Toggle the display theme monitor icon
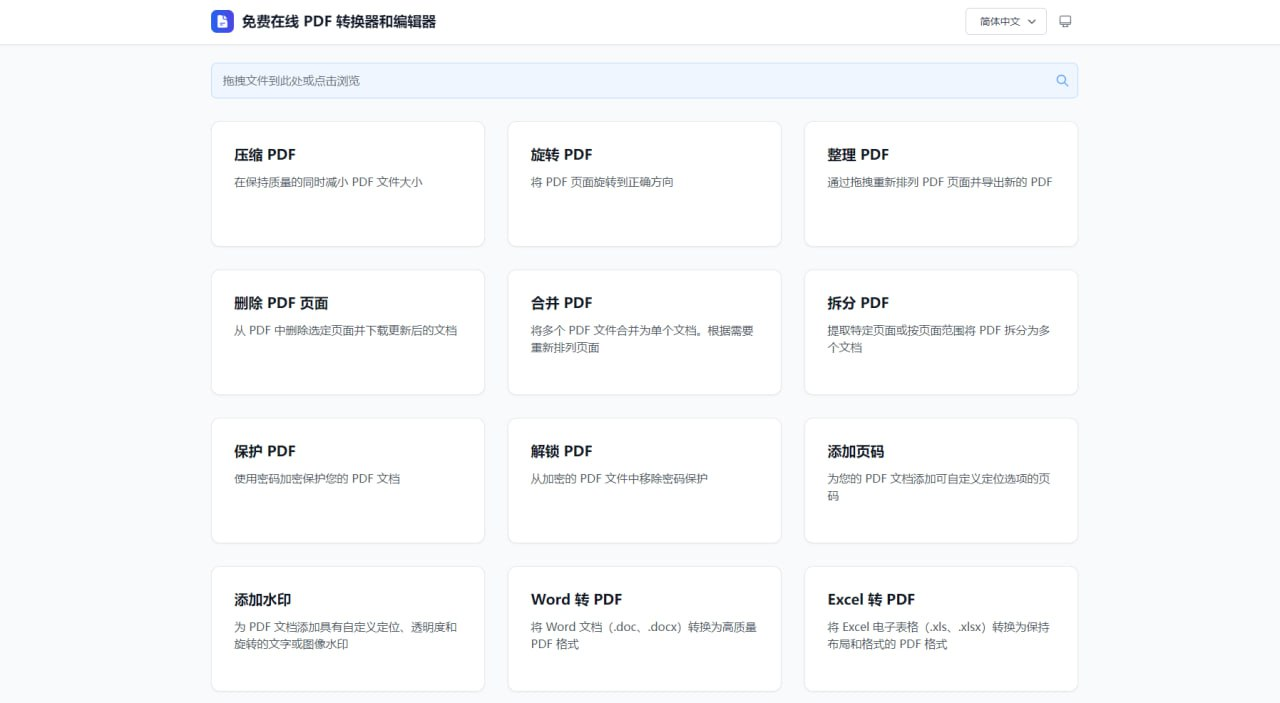The width and height of the screenshot is (1280, 703). point(1065,21)
